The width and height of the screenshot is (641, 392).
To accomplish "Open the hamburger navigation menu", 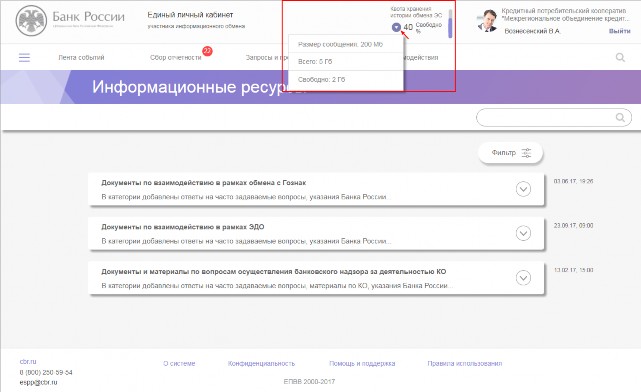I will pyautogui.click(x=25, y=57).
